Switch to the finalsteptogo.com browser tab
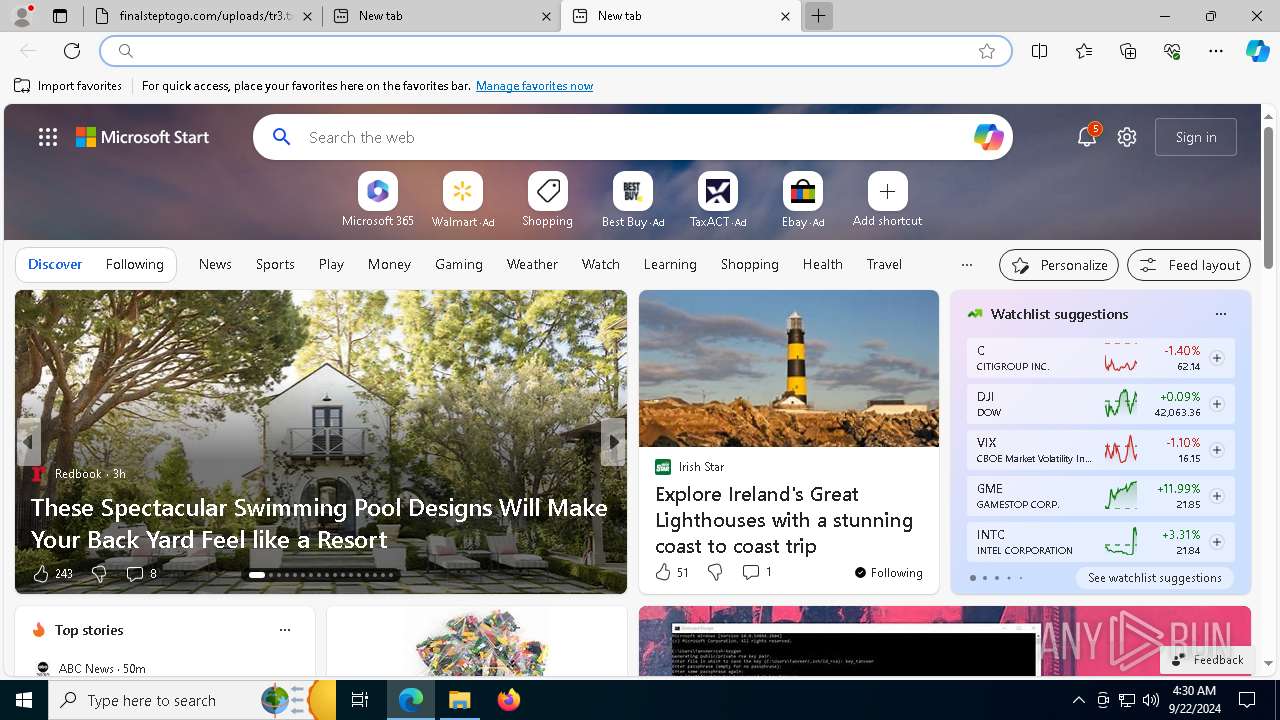The image size is (1280, 720). point(203,16)
